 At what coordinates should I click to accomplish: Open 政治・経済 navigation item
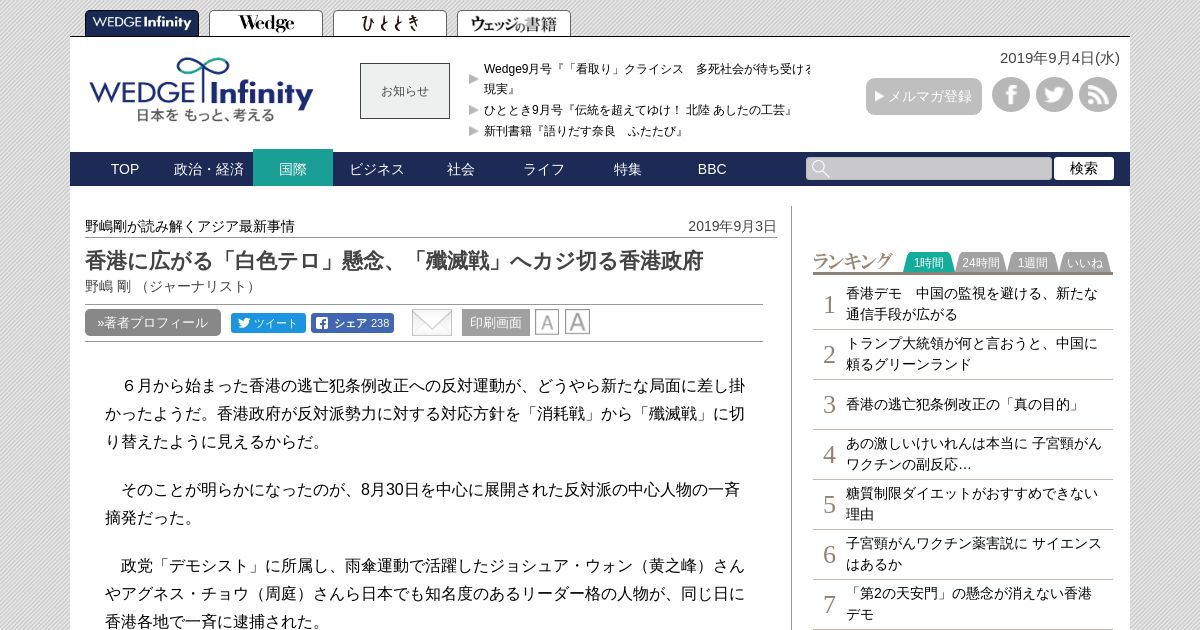point(209,169)
